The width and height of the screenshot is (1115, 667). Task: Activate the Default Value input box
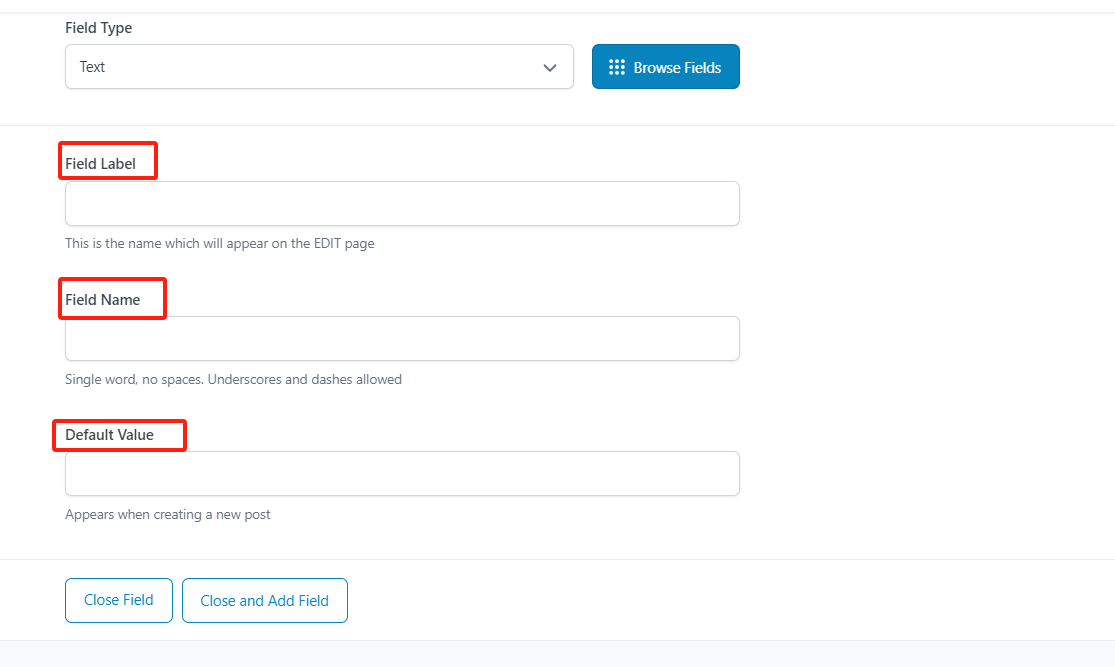402,474
